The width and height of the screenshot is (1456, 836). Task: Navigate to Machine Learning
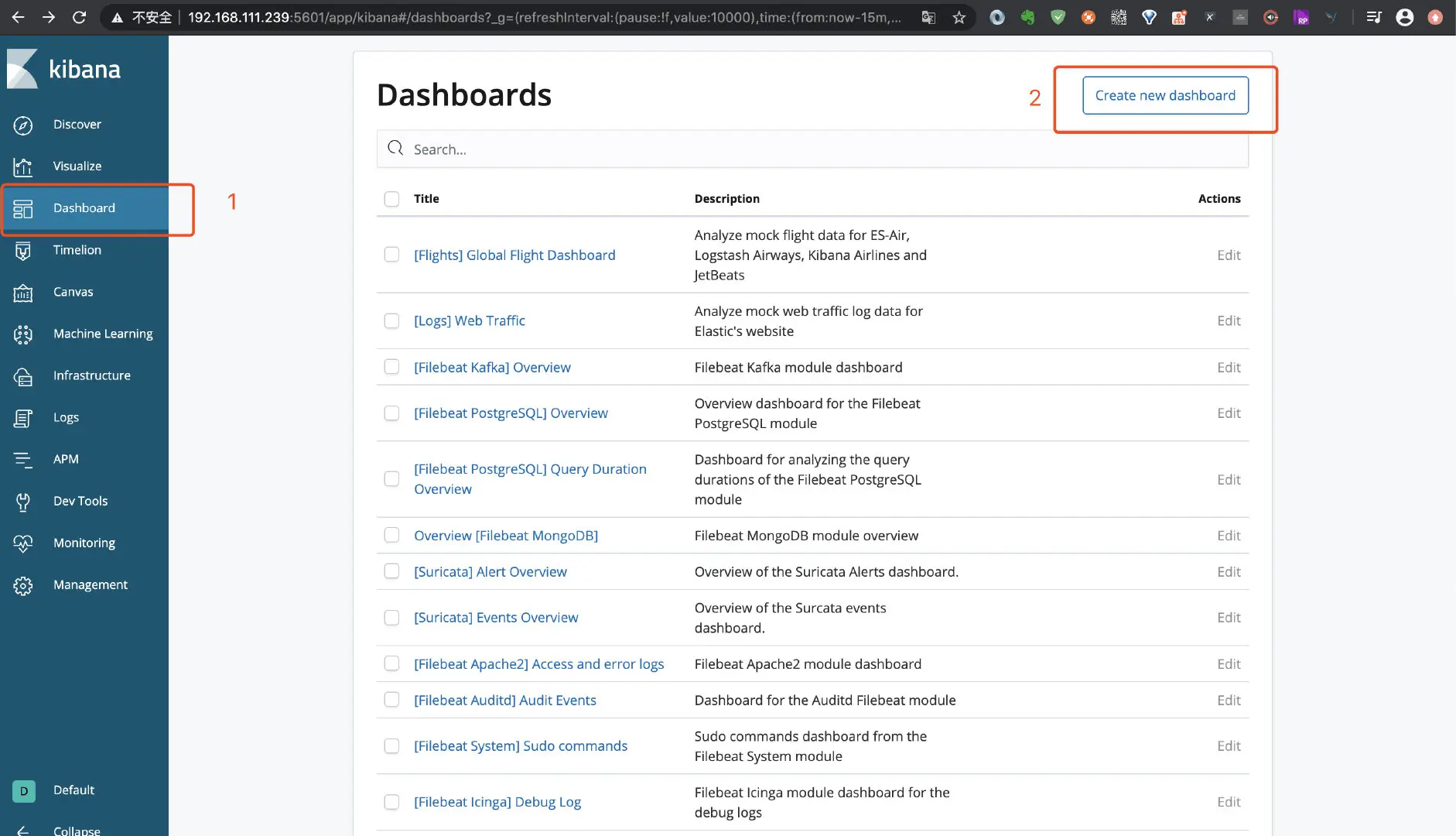(103, 334)
